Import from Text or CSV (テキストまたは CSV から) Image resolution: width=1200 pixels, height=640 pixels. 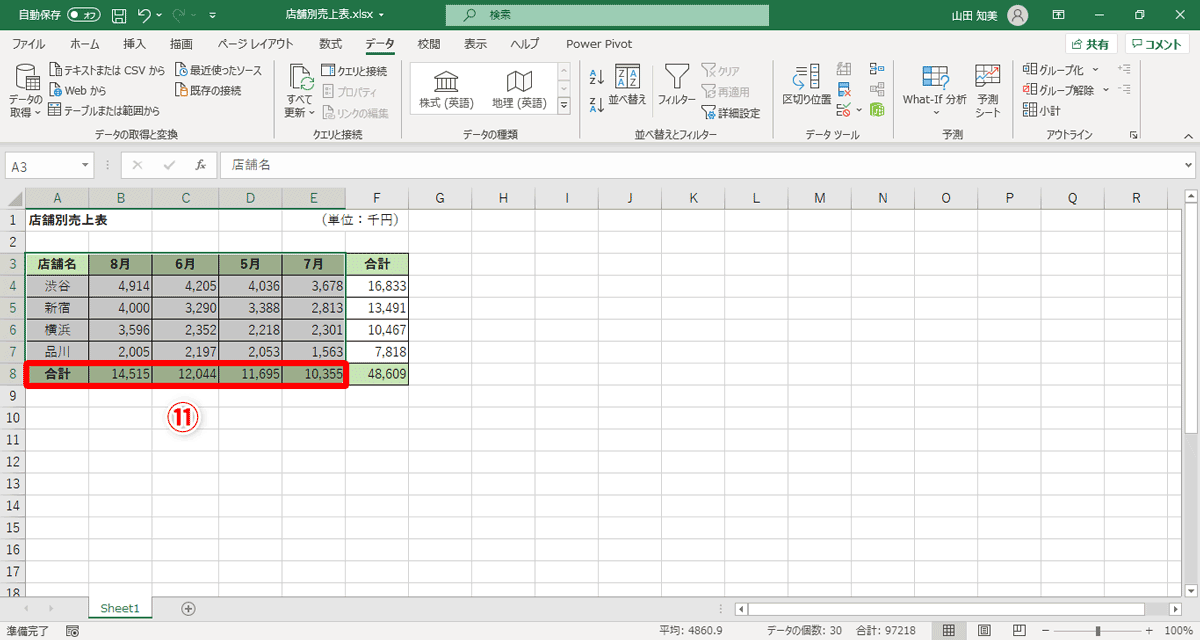[x=107, y=71]
